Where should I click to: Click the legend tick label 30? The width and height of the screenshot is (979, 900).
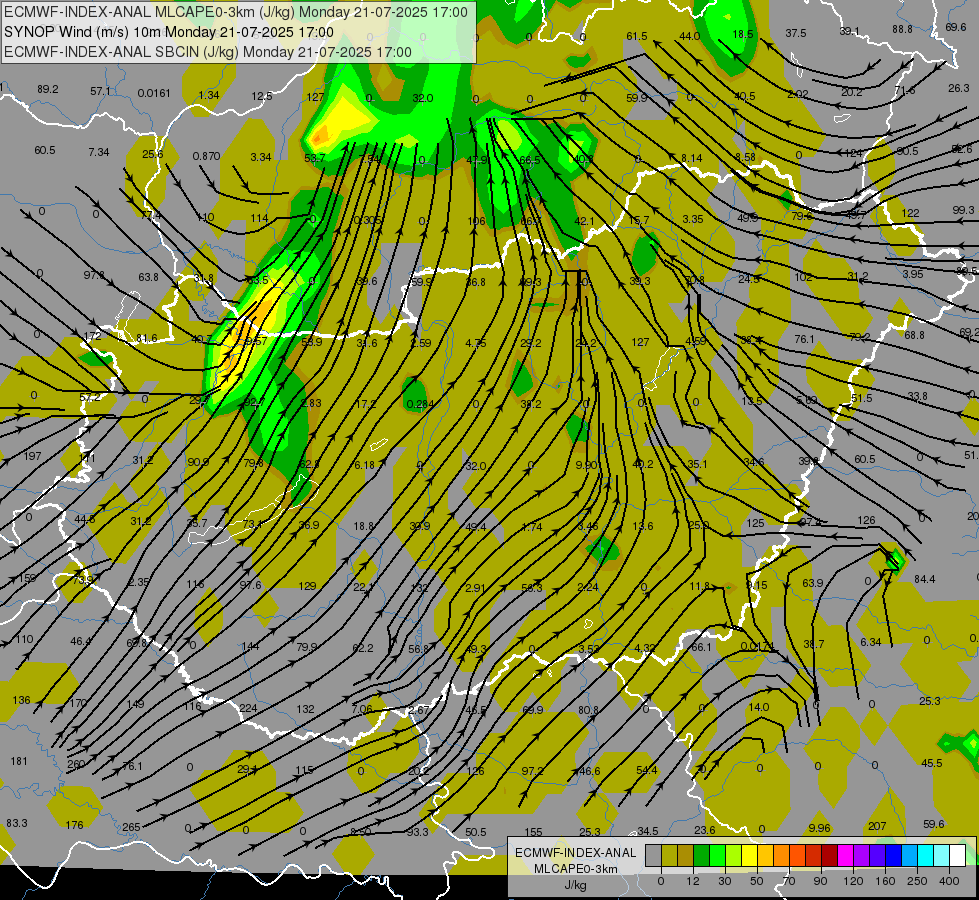pos(725,881)
